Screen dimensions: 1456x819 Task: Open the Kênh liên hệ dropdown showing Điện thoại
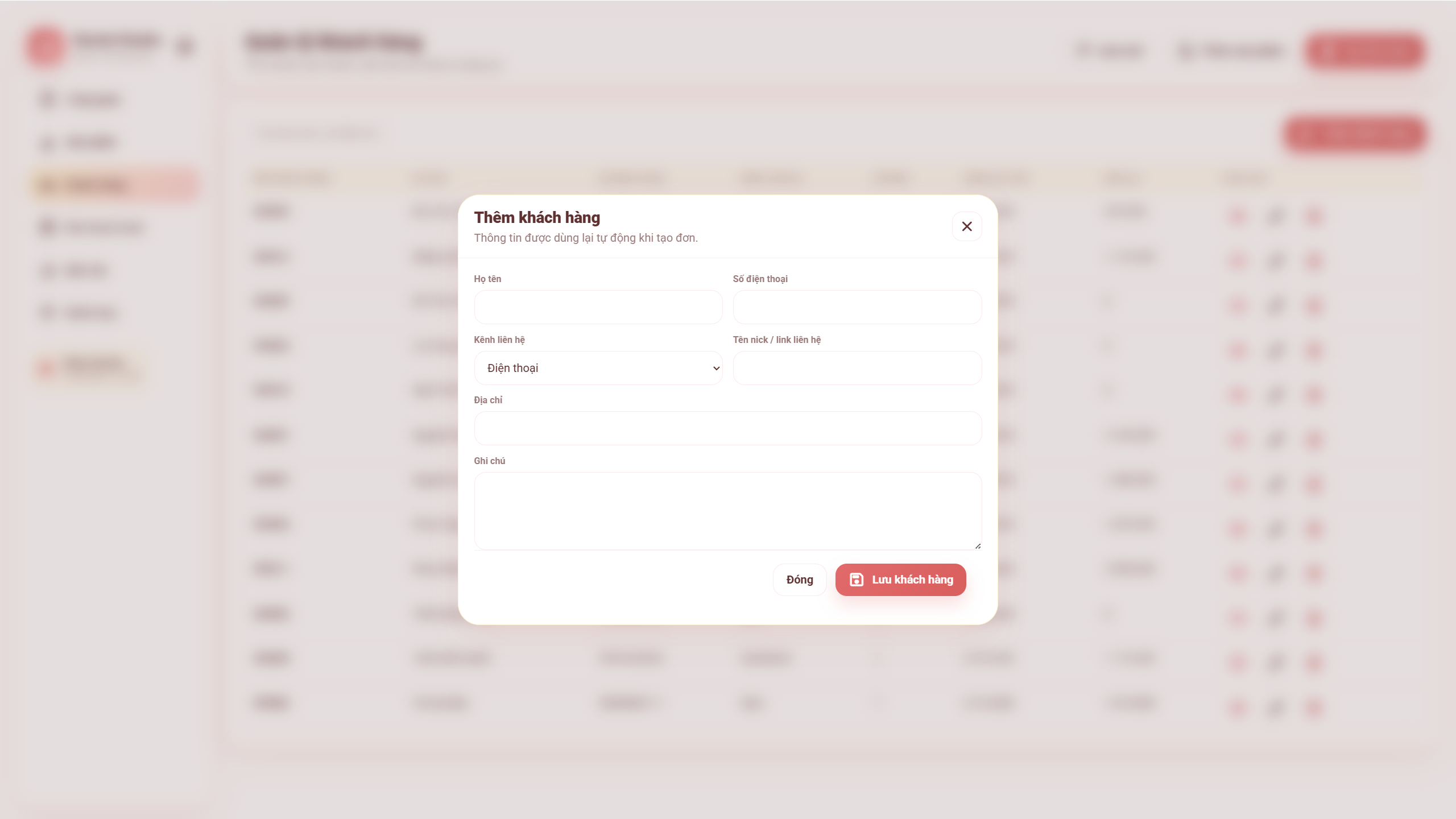tap(597, 368)
